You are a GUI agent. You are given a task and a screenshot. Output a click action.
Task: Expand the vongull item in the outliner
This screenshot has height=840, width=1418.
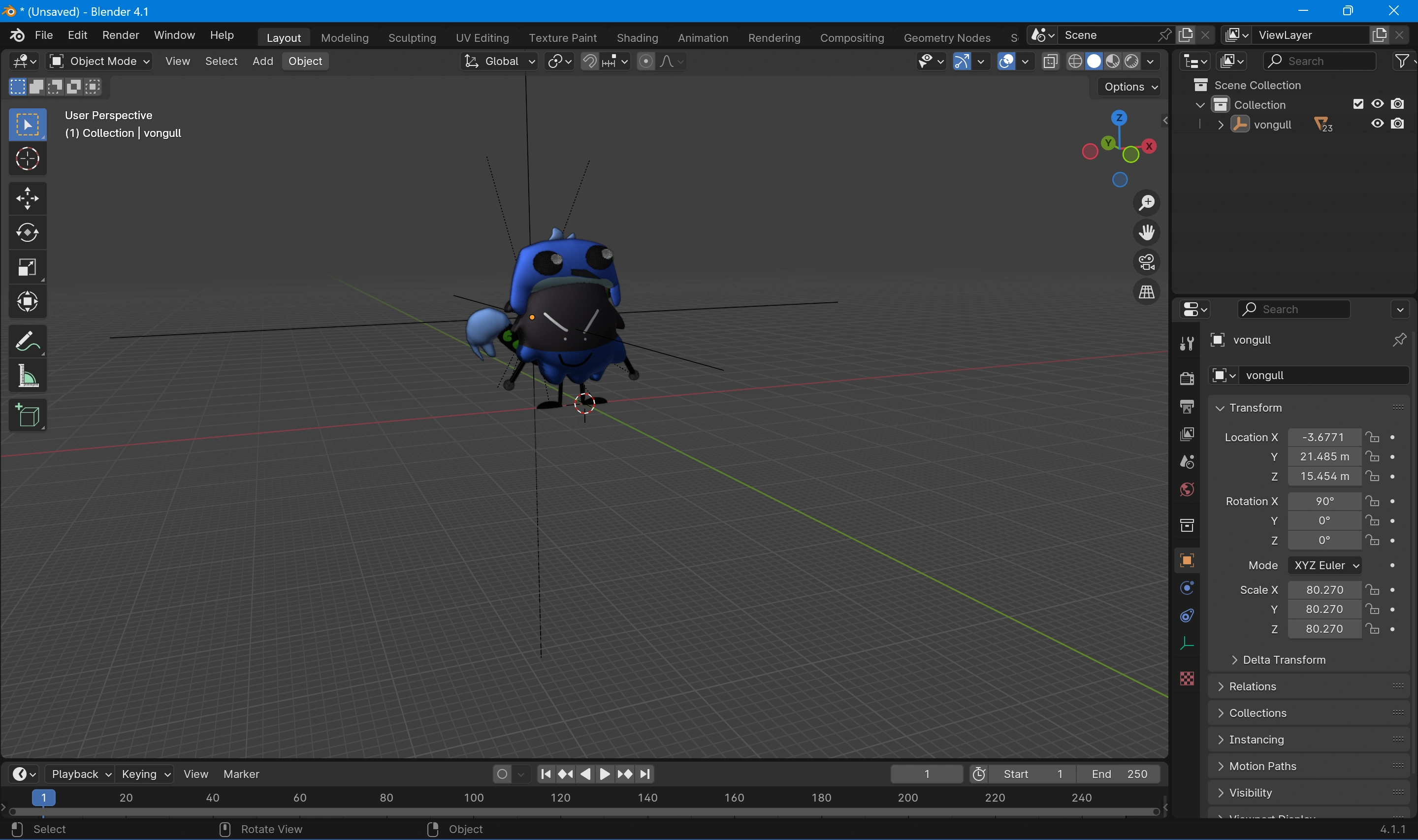(1220, 125)
